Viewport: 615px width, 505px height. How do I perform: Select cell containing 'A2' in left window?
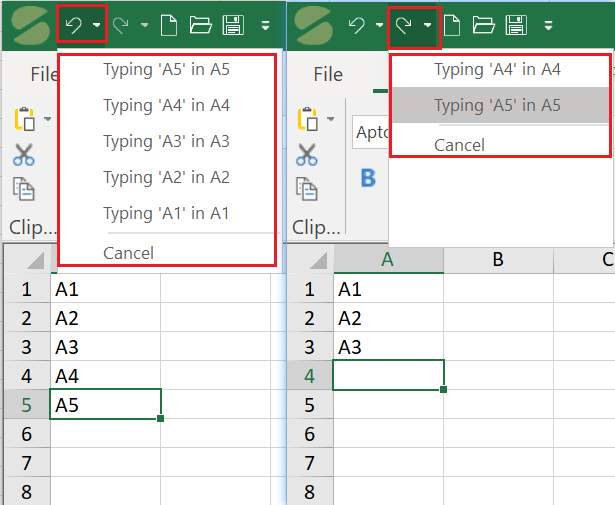click(x=106, y=318)
